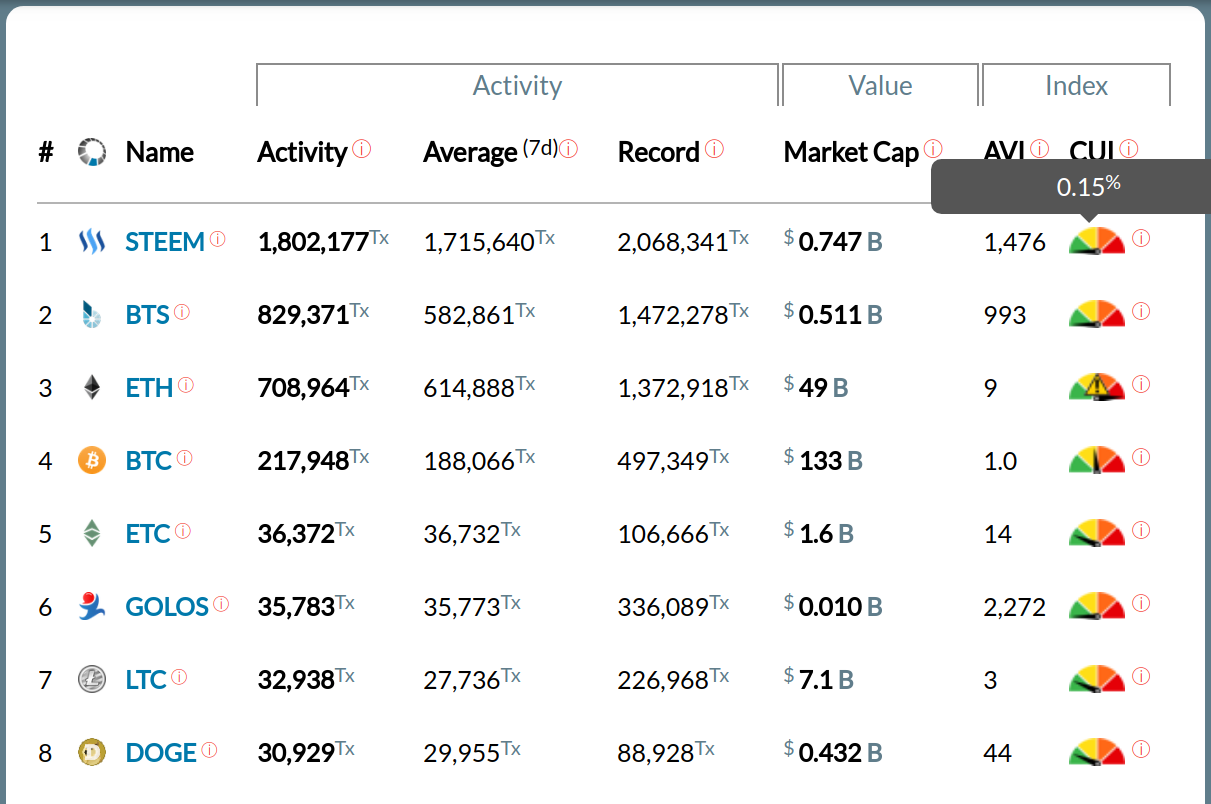Click GOLOS AVI value 2,272
Viewport: 1211px width, 804px height.
[1015, 607]
